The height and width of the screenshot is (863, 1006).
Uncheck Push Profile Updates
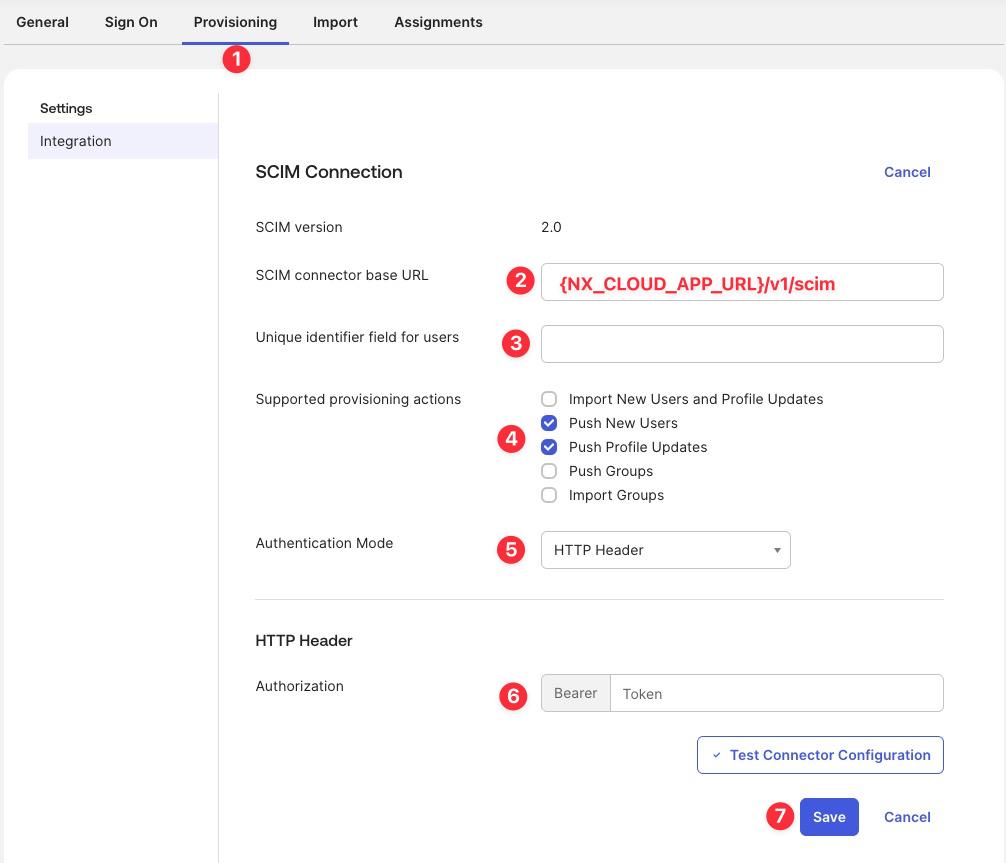pyautogui.click(x=549, y=447)
